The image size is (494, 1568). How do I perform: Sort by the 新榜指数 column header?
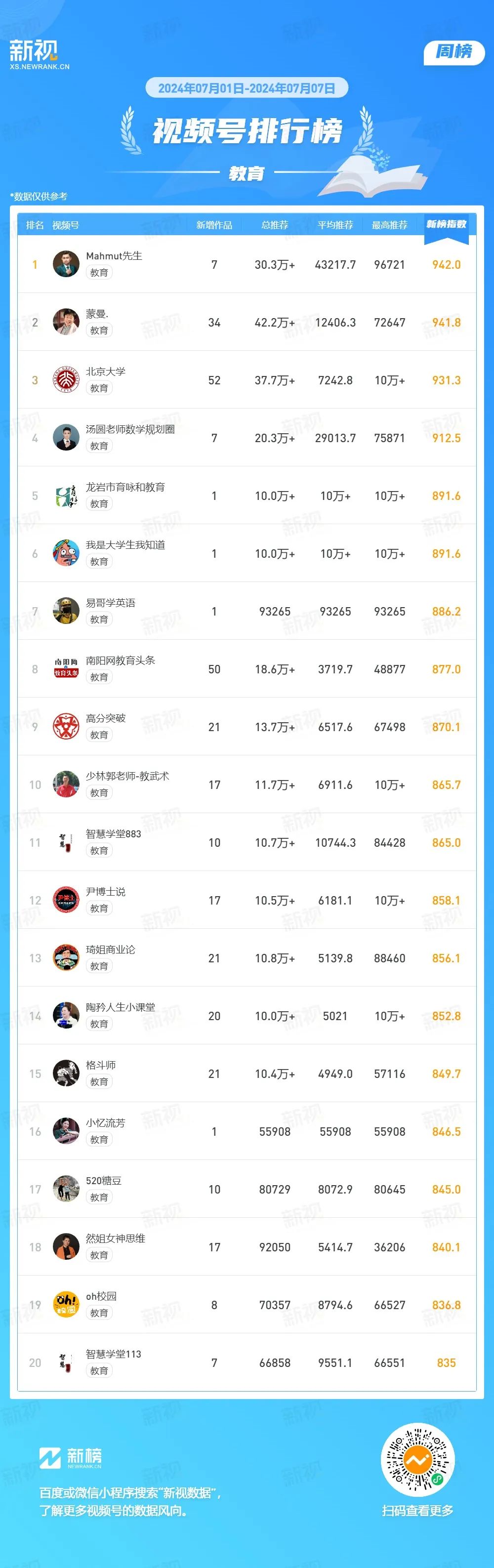pos(447,225)
